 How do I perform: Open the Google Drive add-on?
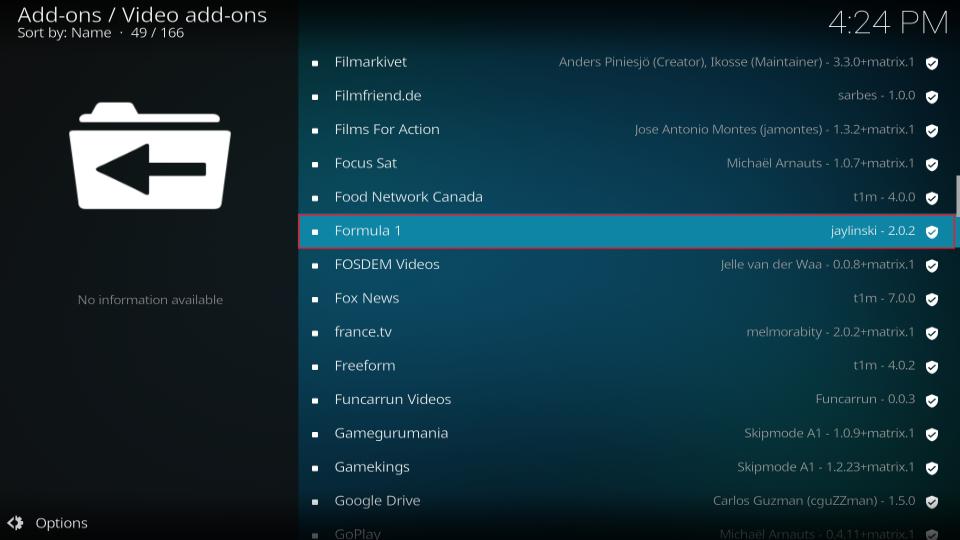click(x=626, y=501)
